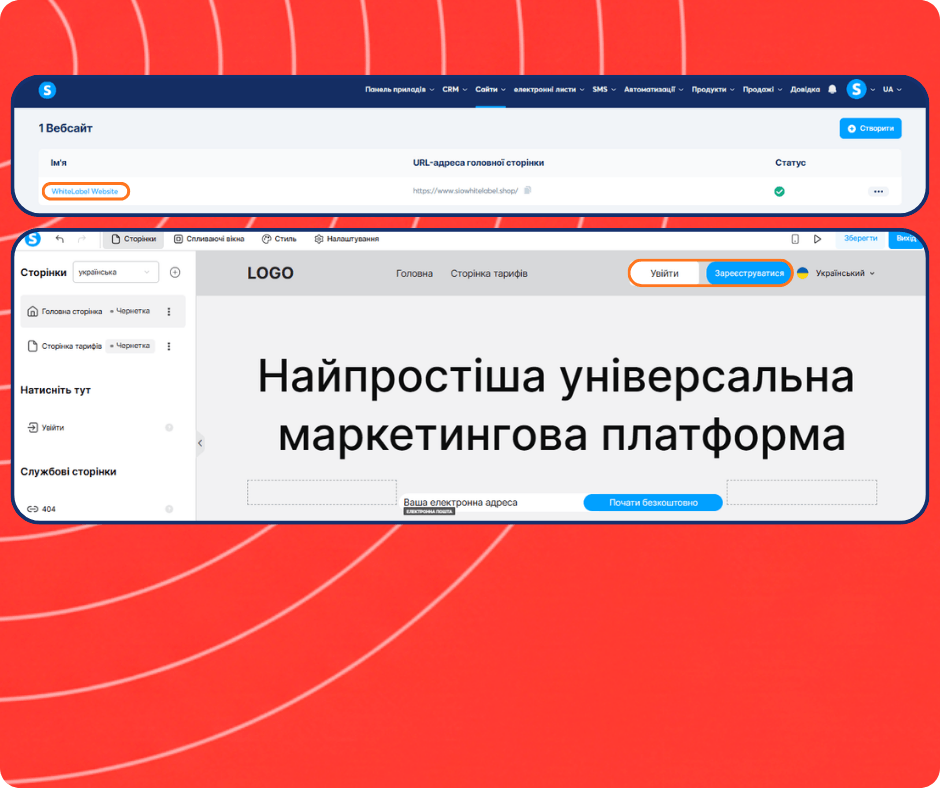This screenshot has width=940, height=788.
Task: Open електронні листи dropdown
Action: tap(549, 89)
